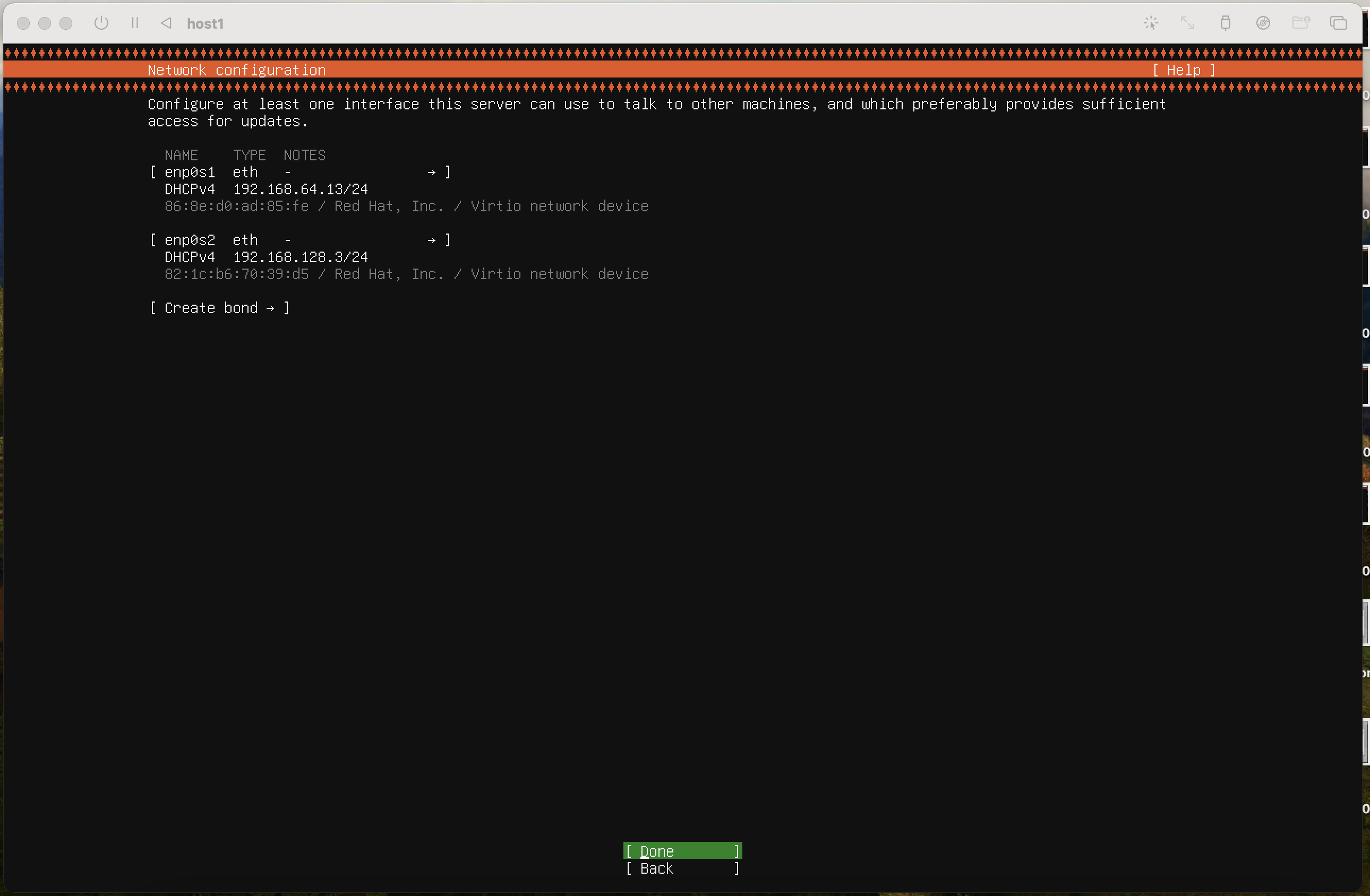Open the shared folder icon
Image resolution: width=1370 pixels, height=896 pixels.
(1301, 23)
